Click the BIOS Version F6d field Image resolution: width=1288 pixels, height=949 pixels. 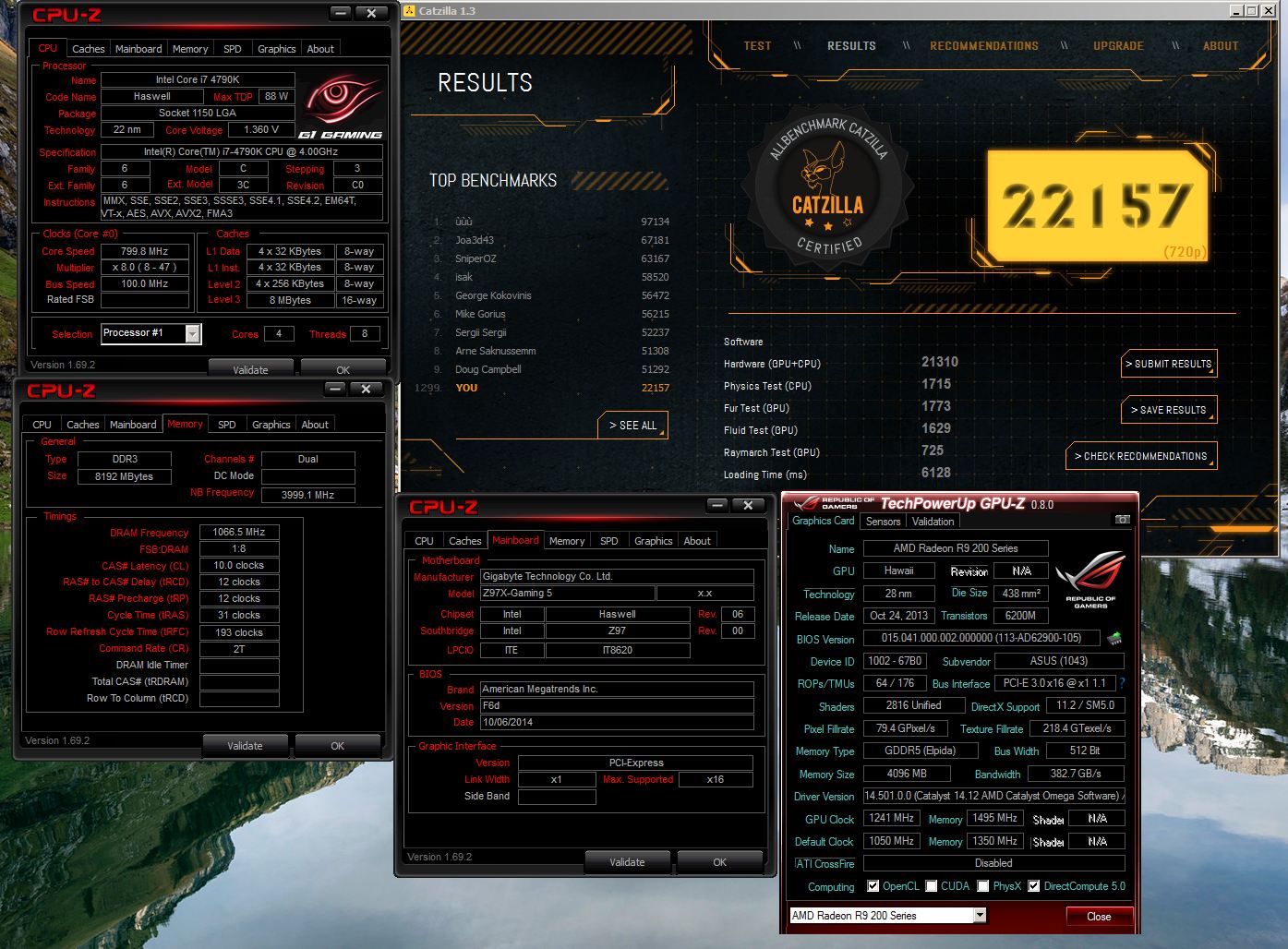[x=617, y=705]
